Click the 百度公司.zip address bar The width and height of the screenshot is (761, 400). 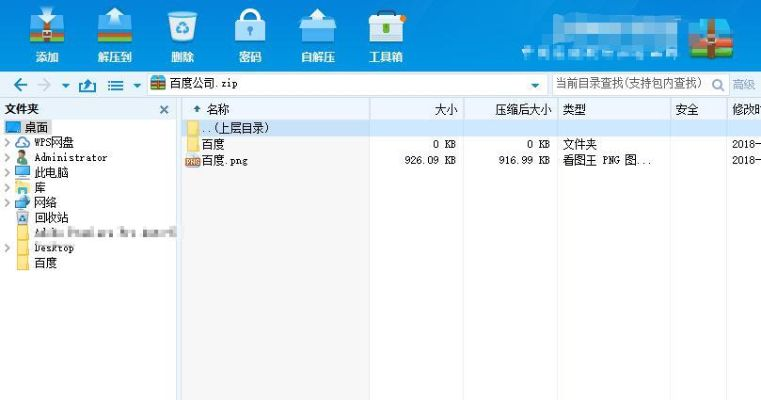347,84
